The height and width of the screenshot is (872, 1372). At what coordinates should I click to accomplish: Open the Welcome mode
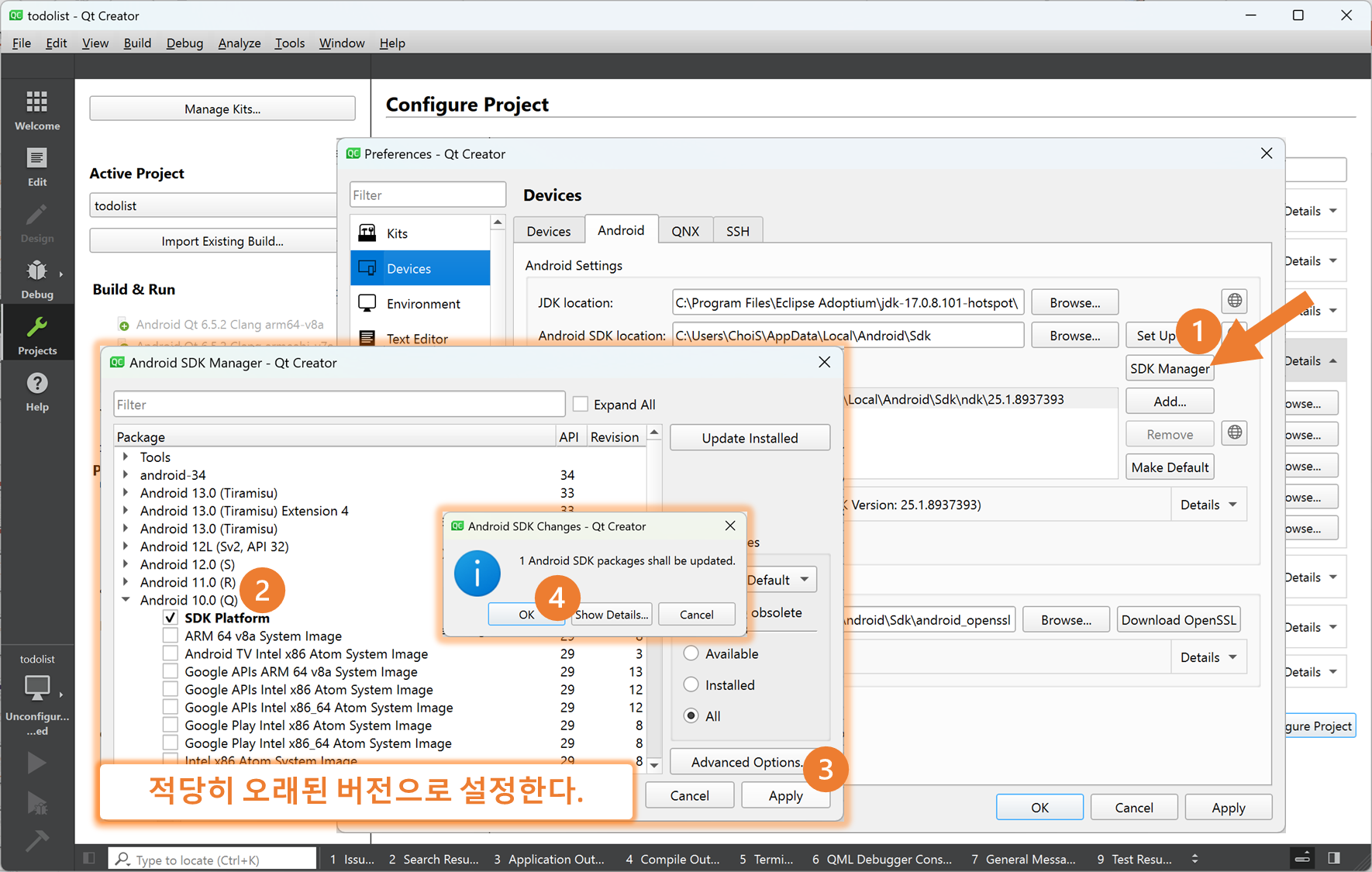[37, 110]
